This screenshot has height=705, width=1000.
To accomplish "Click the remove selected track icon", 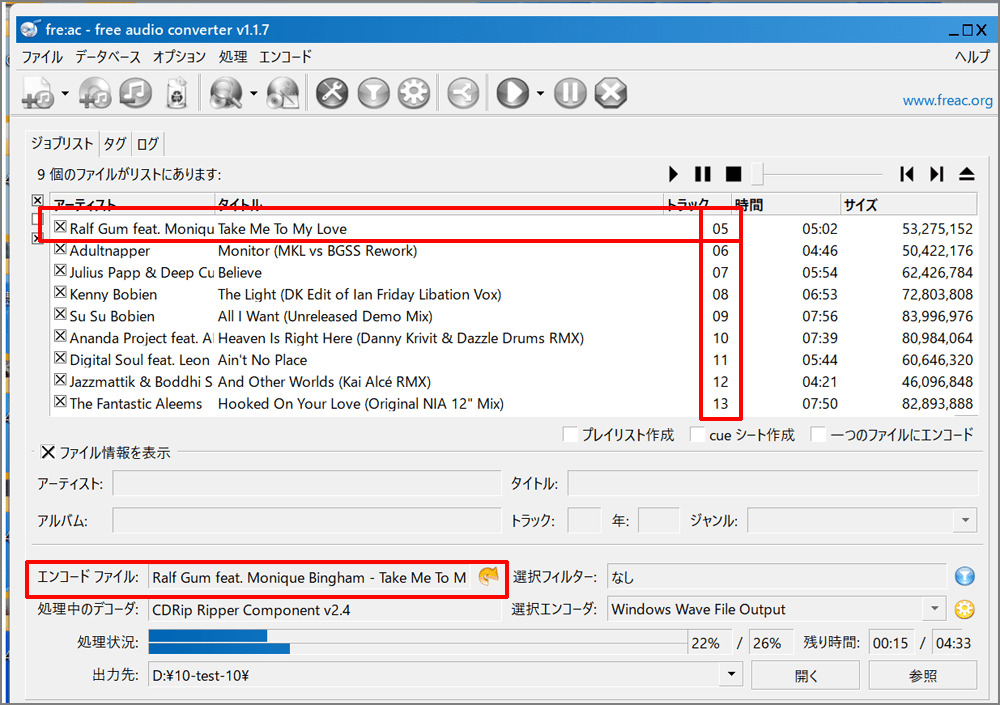I will click(x=135, y=93).
